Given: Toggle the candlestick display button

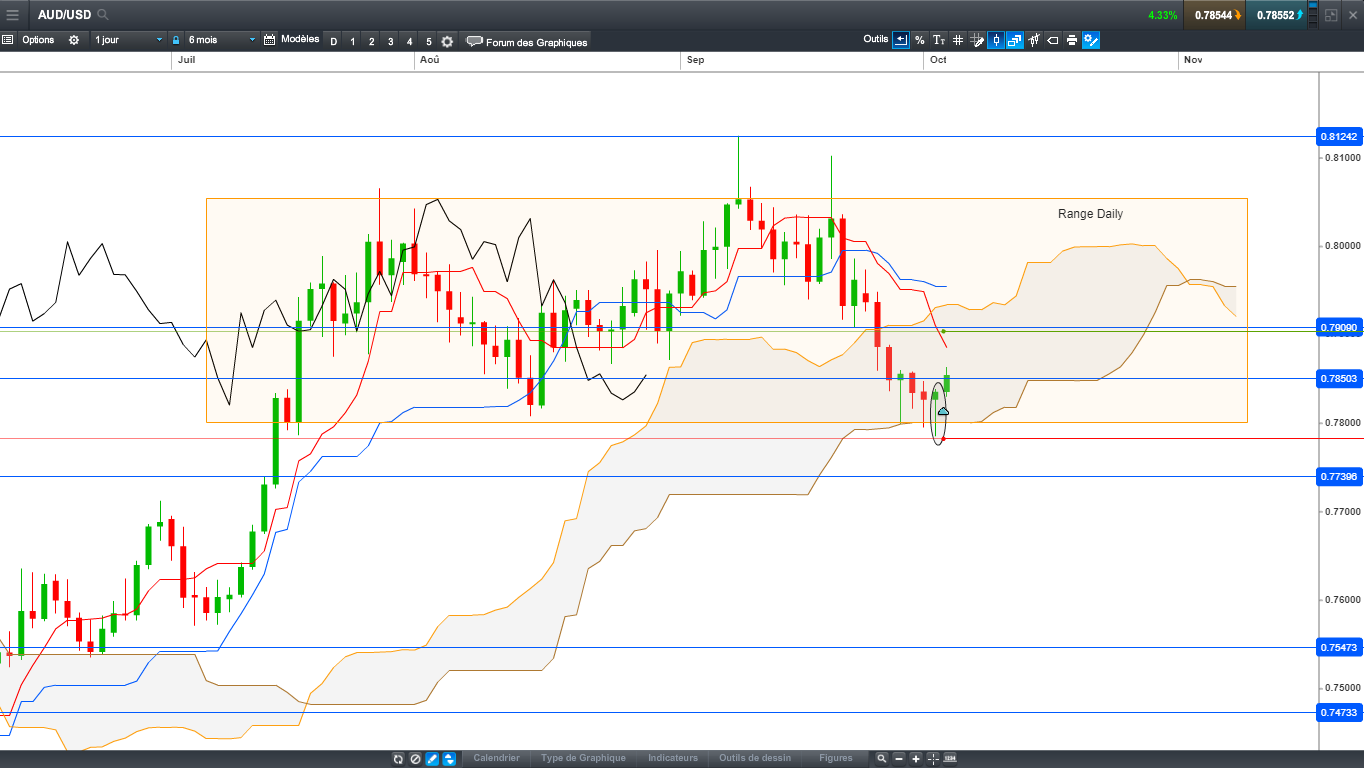Looking at the screenshot, I should pyautogui.click(x=996, y=40).
